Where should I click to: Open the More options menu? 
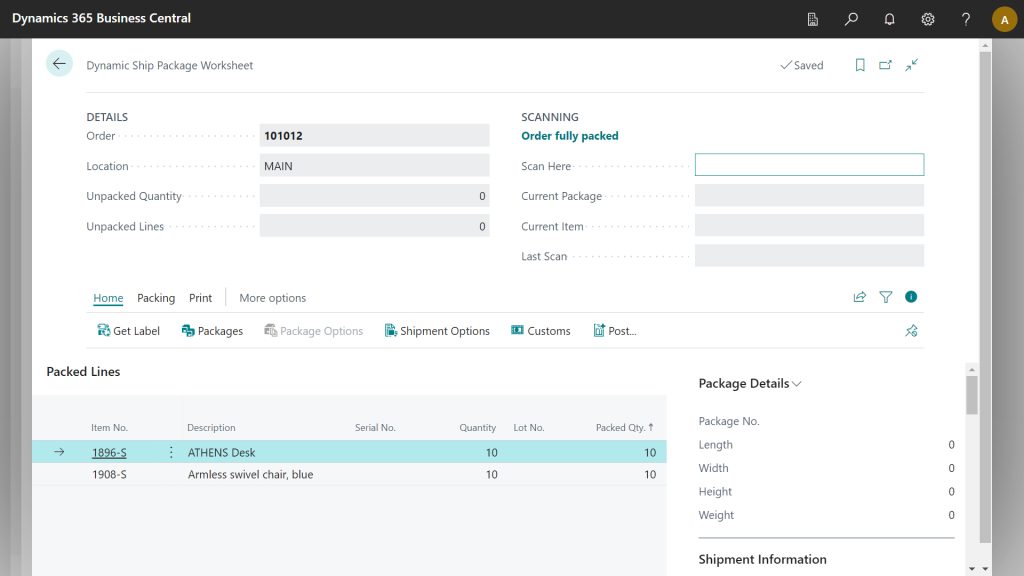(272, 297)
